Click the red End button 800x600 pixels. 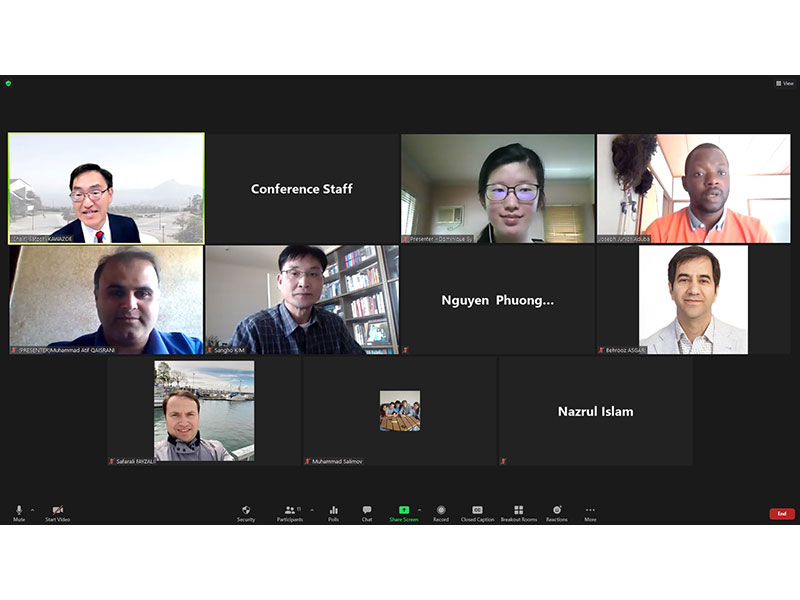coord(782,514)
